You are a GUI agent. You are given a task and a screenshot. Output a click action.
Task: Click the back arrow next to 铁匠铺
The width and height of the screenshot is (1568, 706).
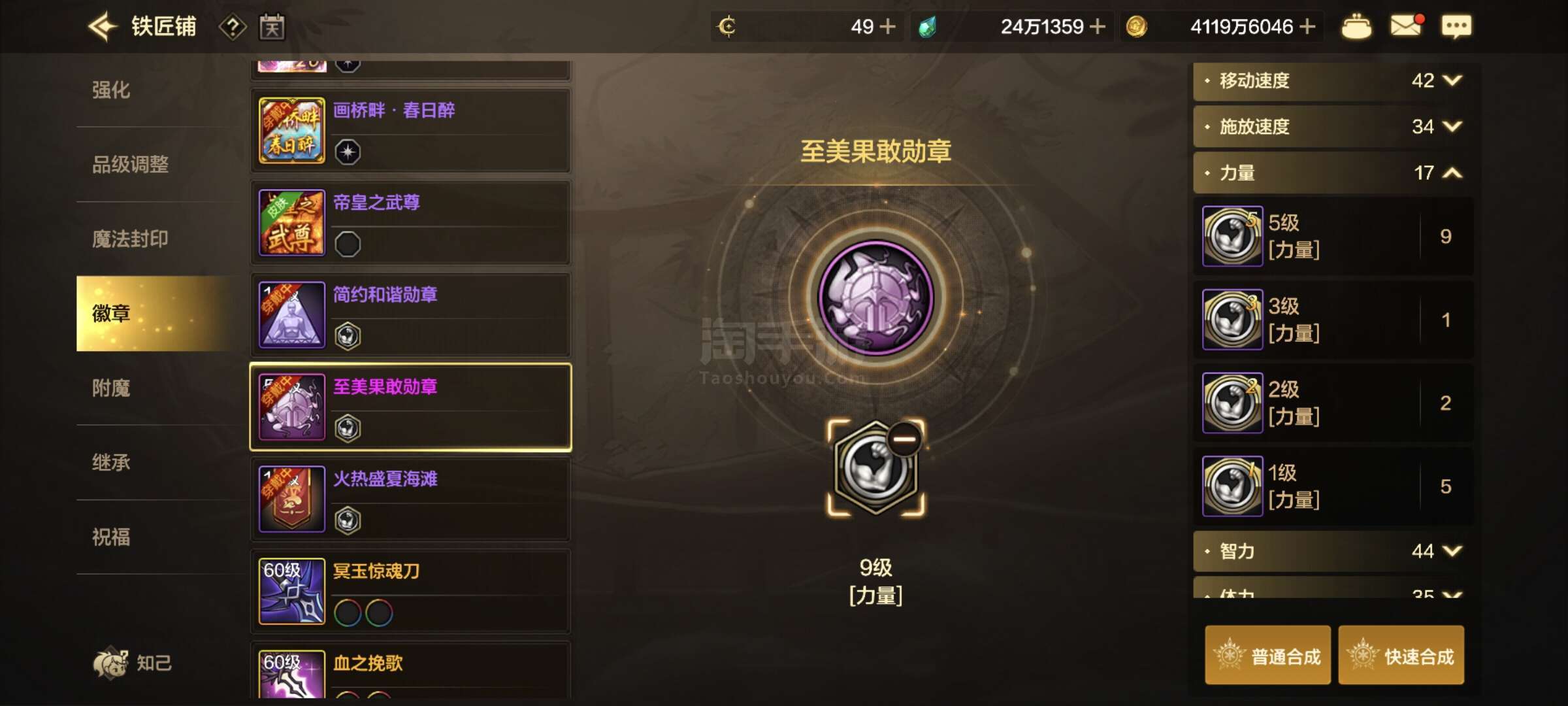(103, 27)
